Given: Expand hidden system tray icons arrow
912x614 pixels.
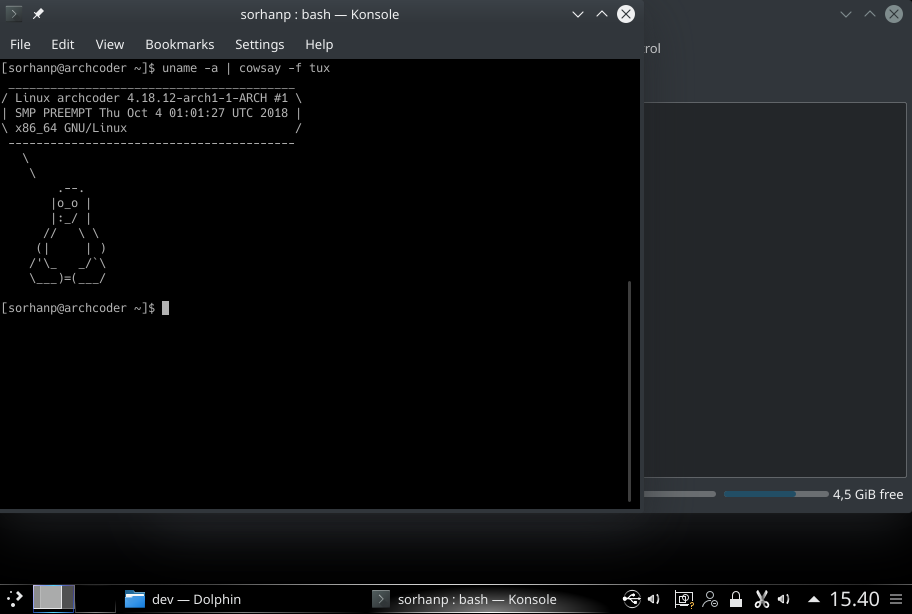Looking at the screenshot, I should [814, 600].
